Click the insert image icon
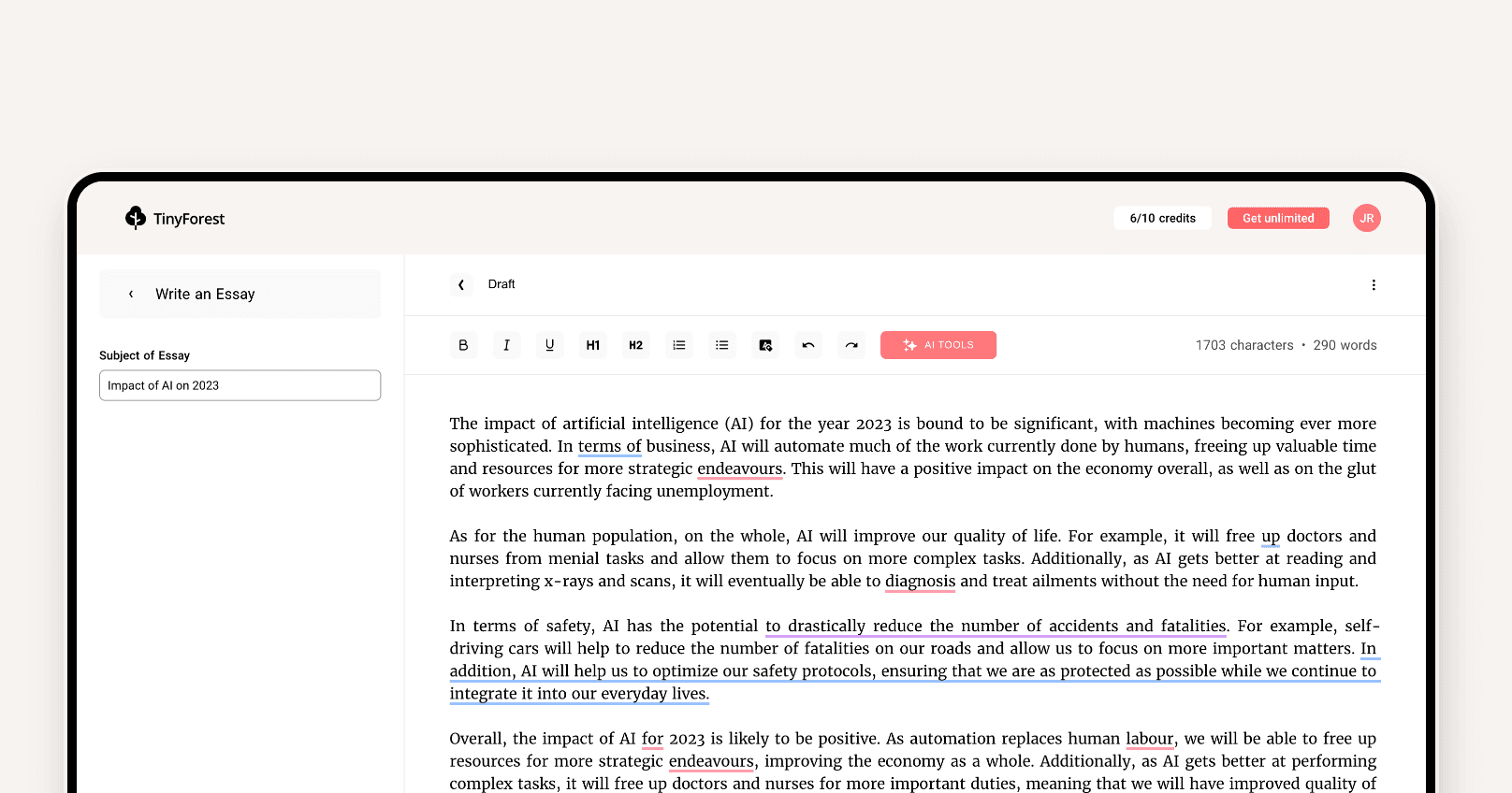1512x793 pixels. pos(765,345)
